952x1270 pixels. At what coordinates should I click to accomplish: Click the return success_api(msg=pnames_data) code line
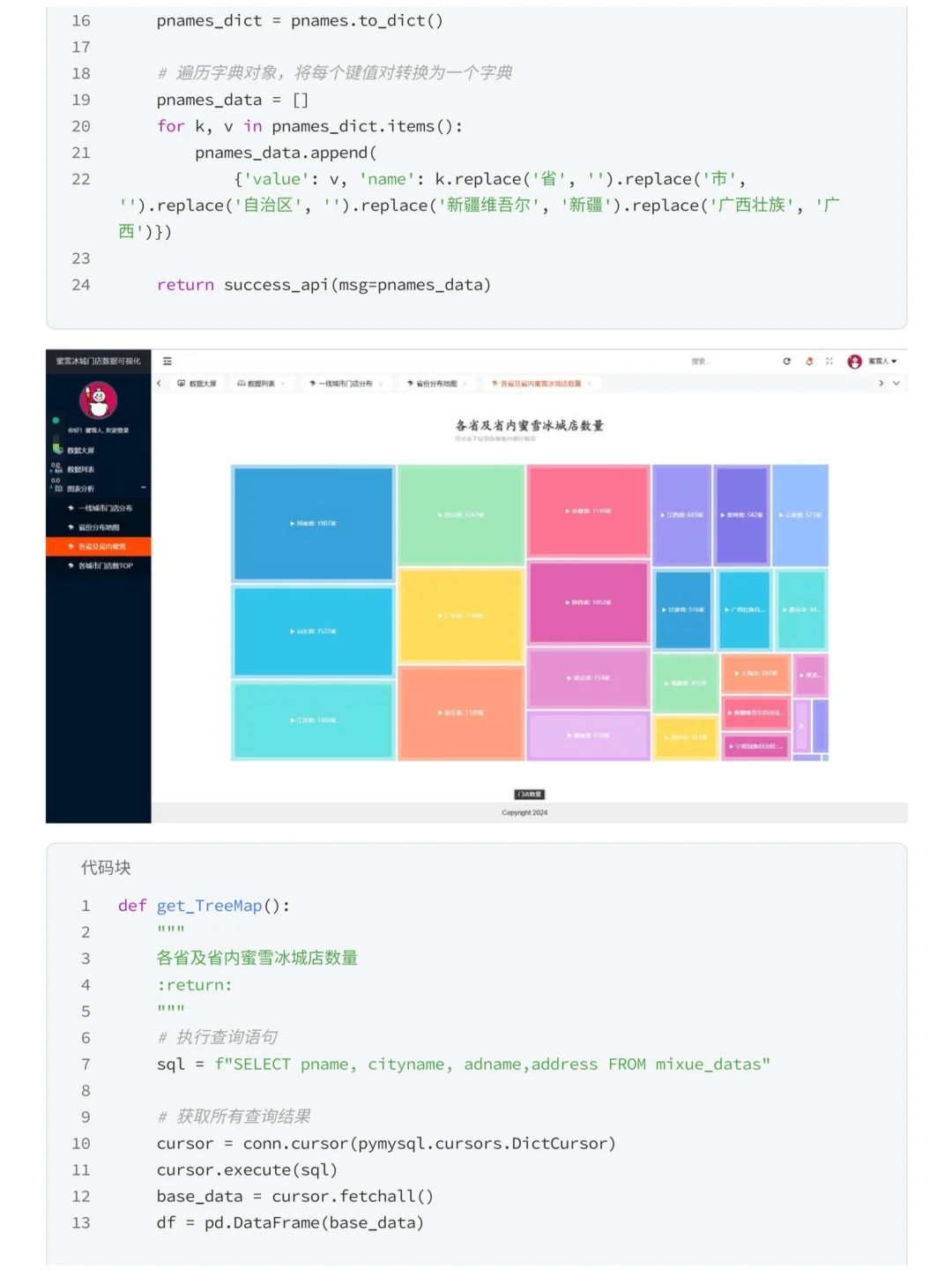(324, 285)
